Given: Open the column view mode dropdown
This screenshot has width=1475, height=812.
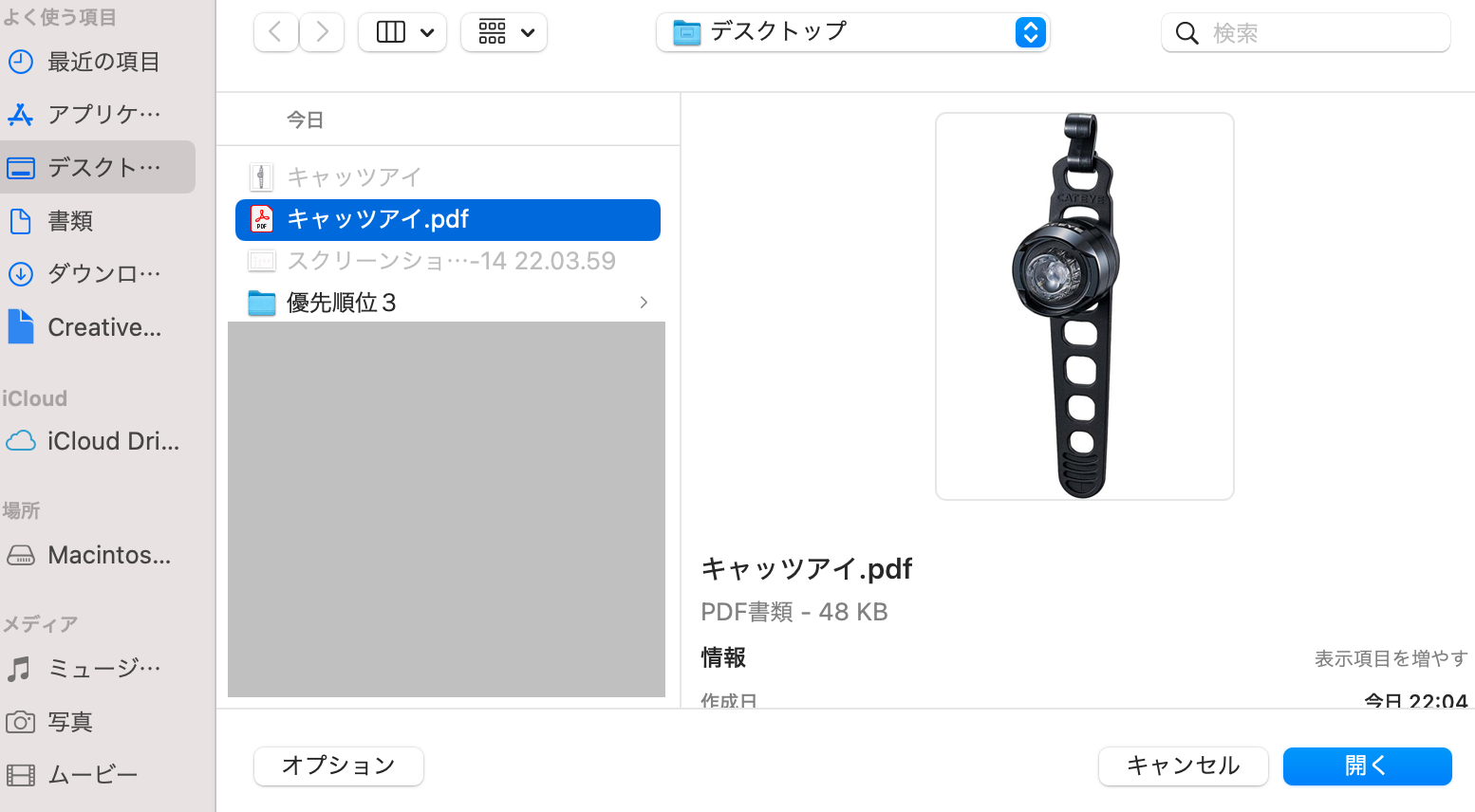Looking at the screenshot, I should pyautogui.click(x=402, y=32).
